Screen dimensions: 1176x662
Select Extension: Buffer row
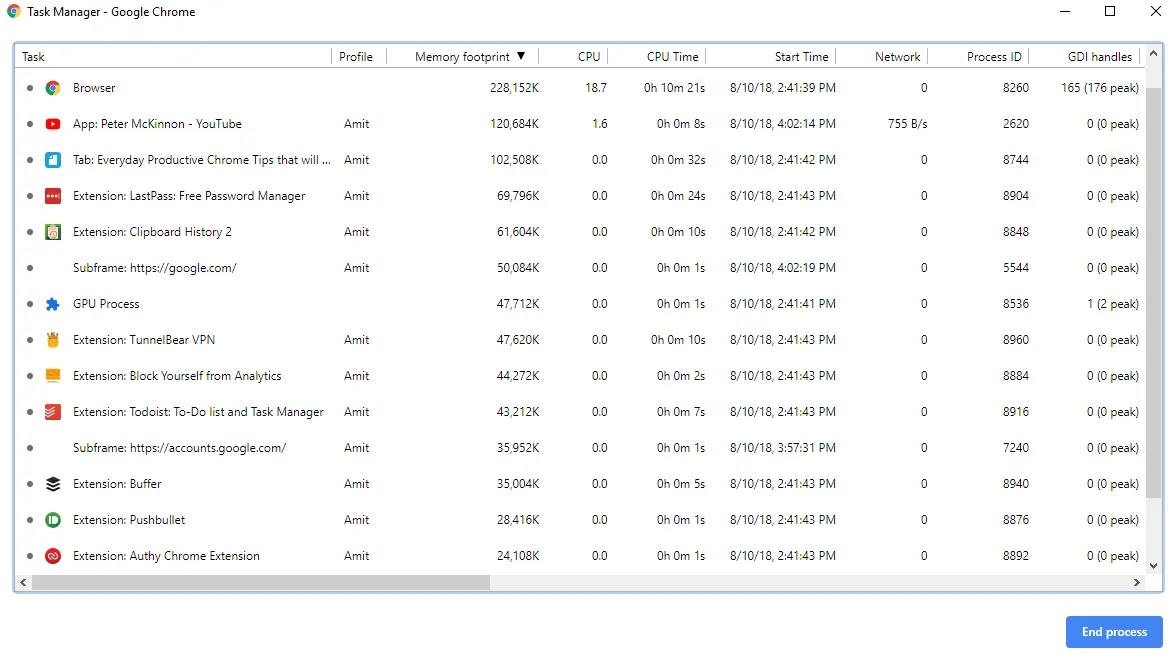click(x=580, y=484)
